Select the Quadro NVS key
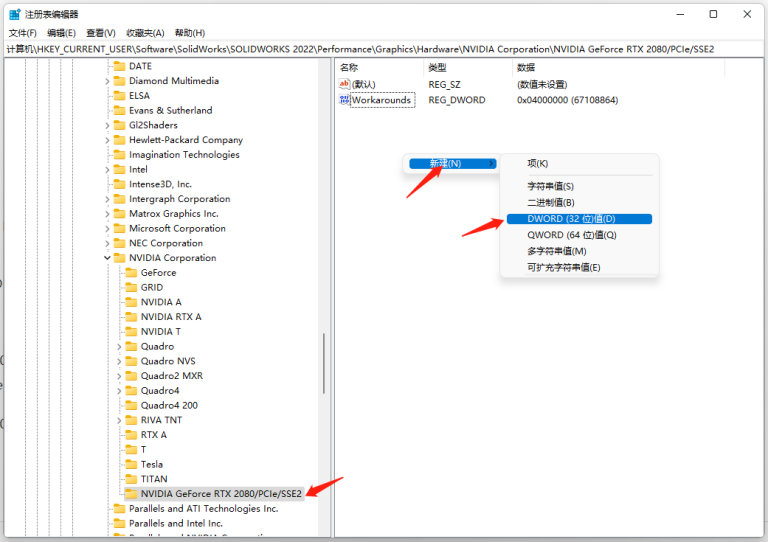Image resolution: width=768 pixels, height=542 pixels. (x=168, y=361)
